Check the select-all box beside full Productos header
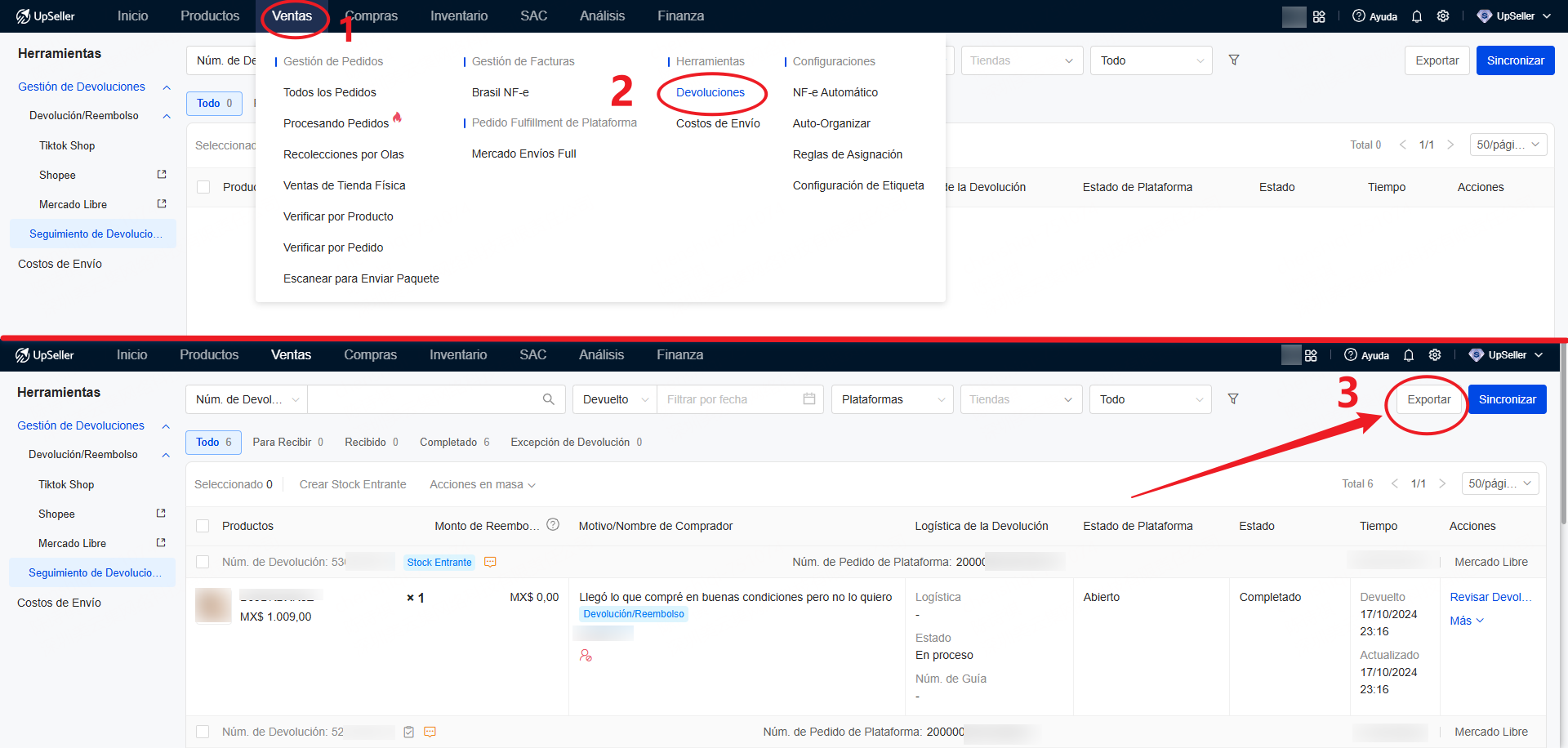Viewport: 1568px width, 748px height. pos(203,526)
